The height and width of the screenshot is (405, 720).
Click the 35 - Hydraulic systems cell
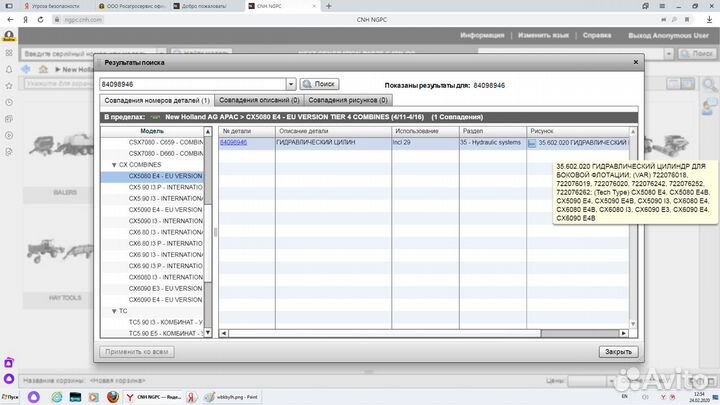tap(490, 143)
